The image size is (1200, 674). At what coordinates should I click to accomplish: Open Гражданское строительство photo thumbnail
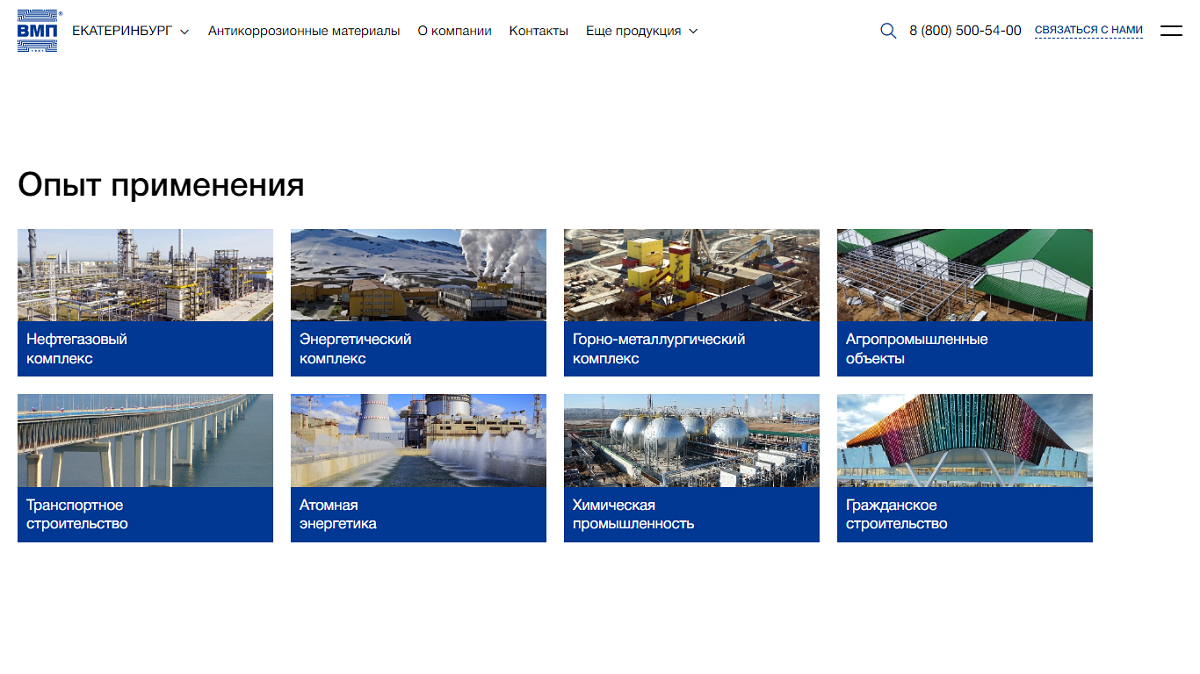[x=964, y=441]
